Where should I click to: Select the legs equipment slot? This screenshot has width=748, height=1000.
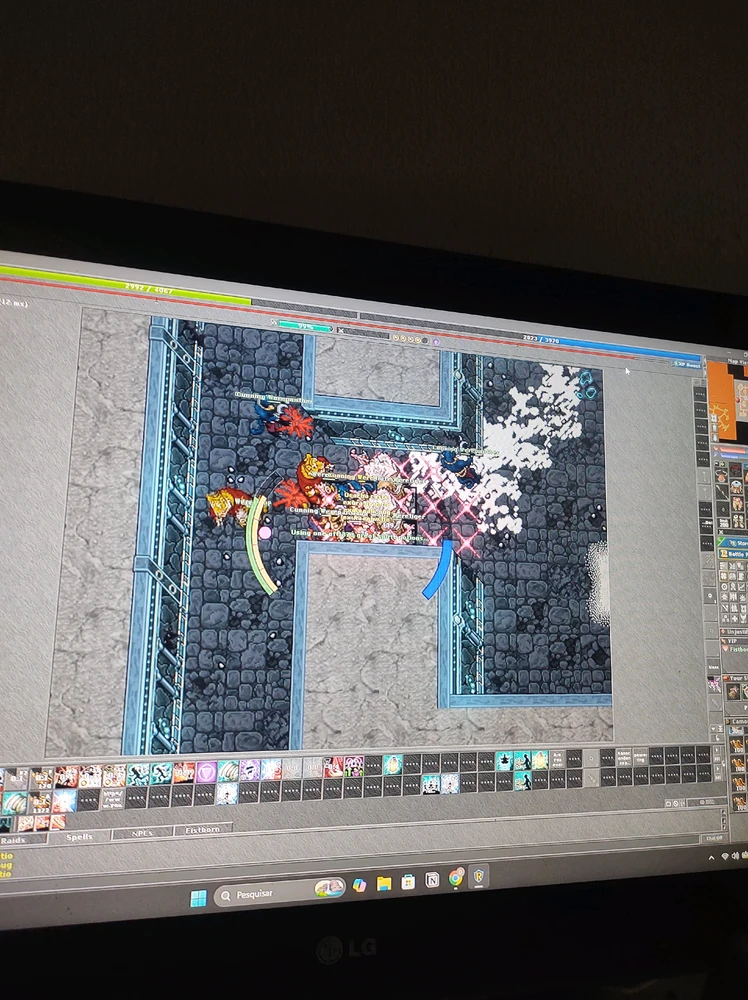point(737,504)
